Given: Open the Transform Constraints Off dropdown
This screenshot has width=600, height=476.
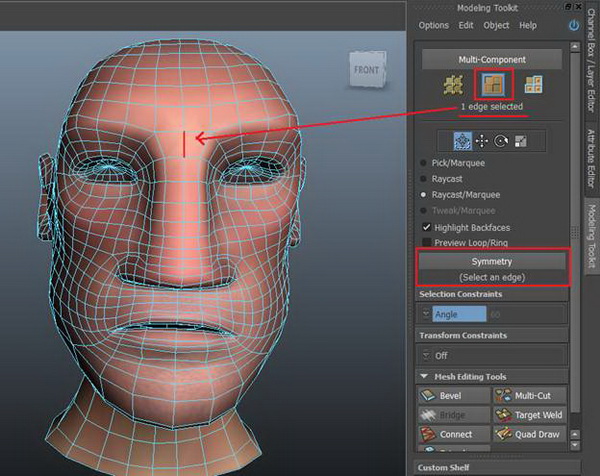Looking at the screenshot, I should click(x=492, y=355).
